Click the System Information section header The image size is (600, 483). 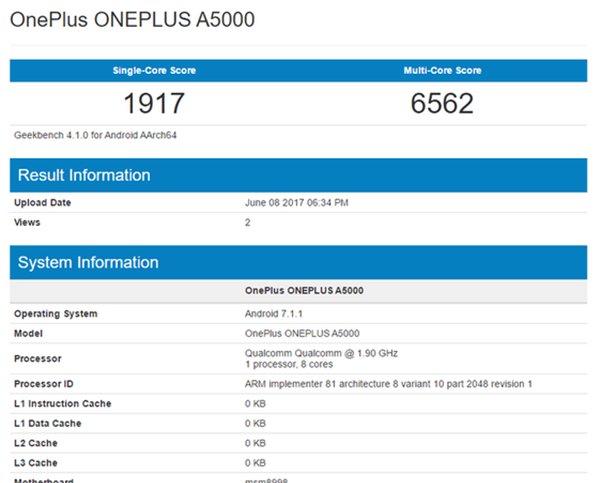[x=88, y=263]
